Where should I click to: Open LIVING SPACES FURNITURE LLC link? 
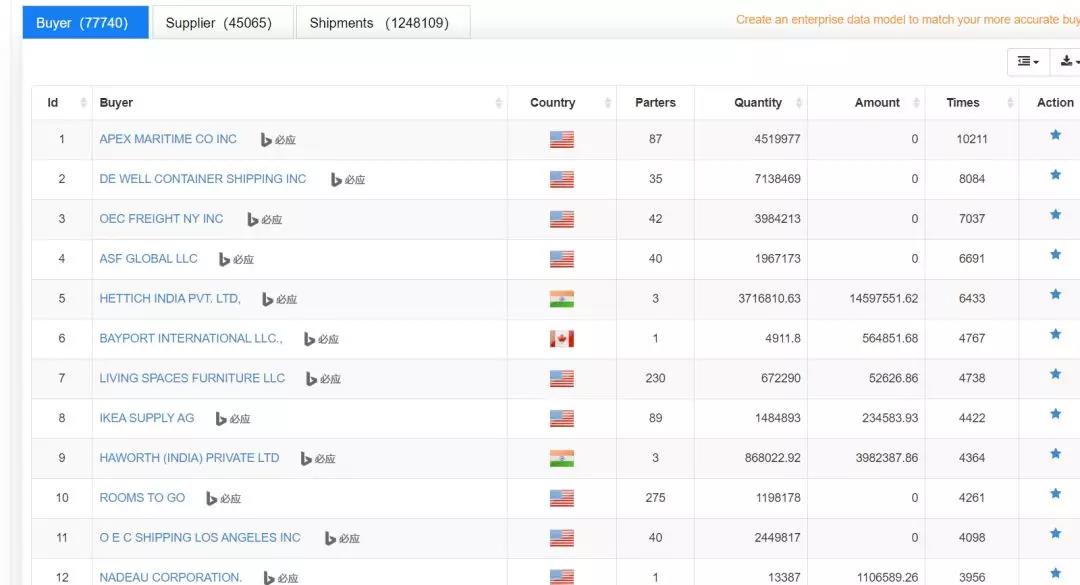coord(192,378)
